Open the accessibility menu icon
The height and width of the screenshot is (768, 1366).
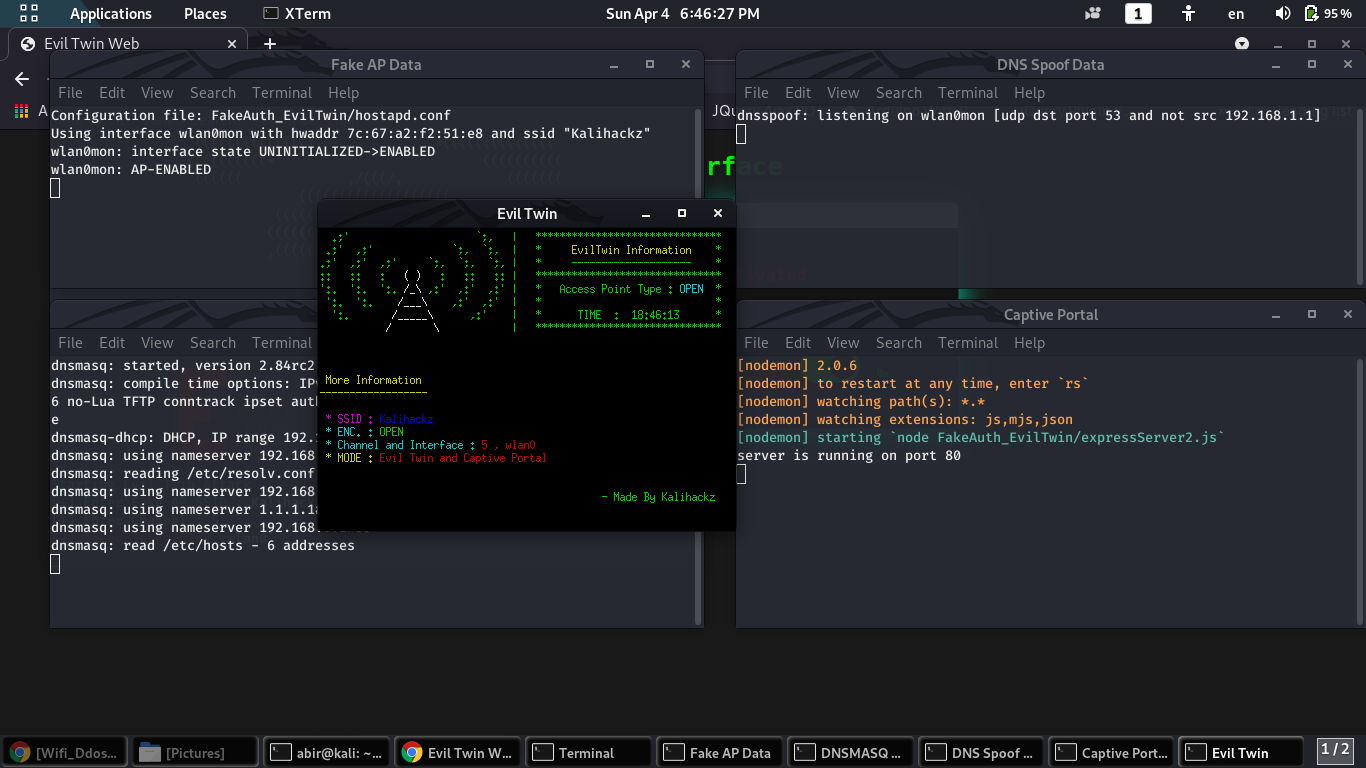tap(1188, 14)
